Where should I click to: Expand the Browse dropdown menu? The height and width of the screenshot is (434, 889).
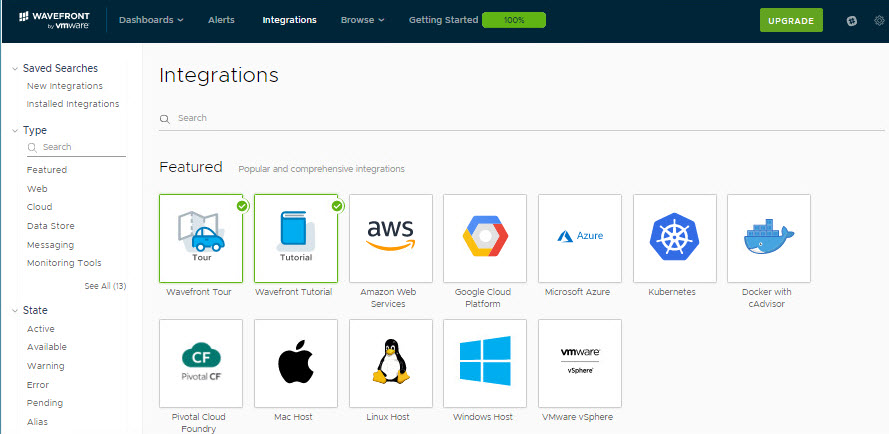click(x=362, y=20)
